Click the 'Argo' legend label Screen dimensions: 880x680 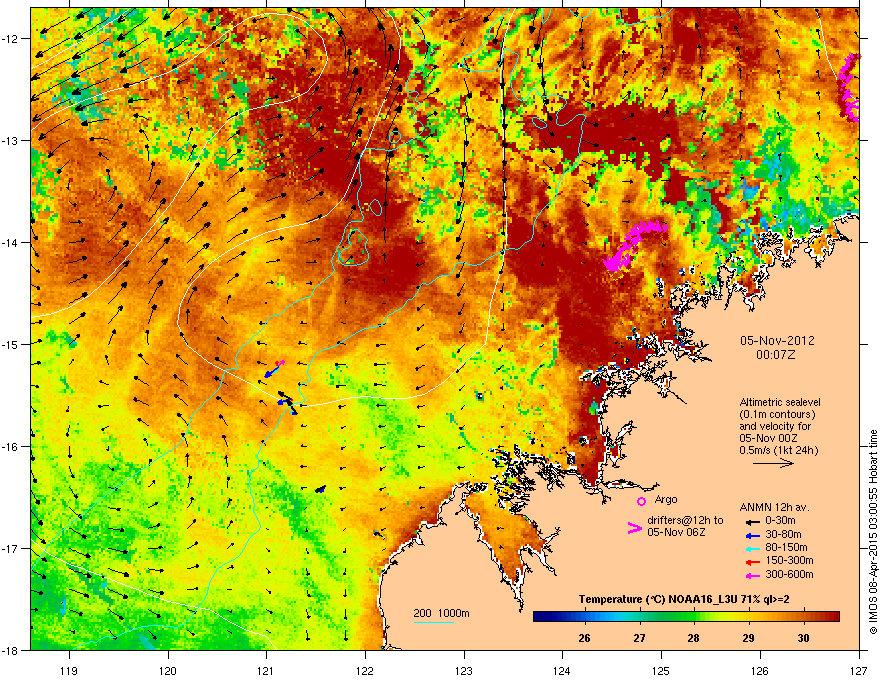(666, 499)
